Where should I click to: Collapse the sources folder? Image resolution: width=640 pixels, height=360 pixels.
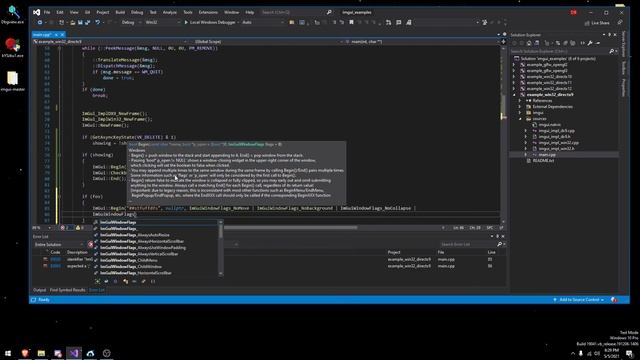coord(520,119)
